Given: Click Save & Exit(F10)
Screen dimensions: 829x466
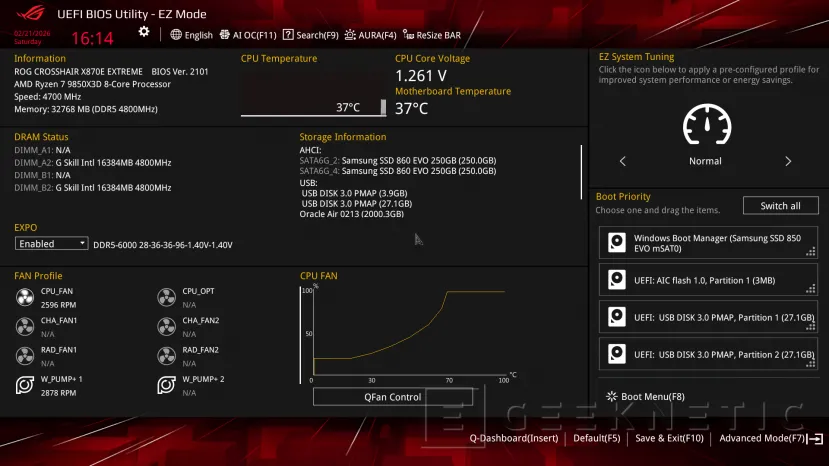Looking at the screenshot, I should tap(669, 438).
